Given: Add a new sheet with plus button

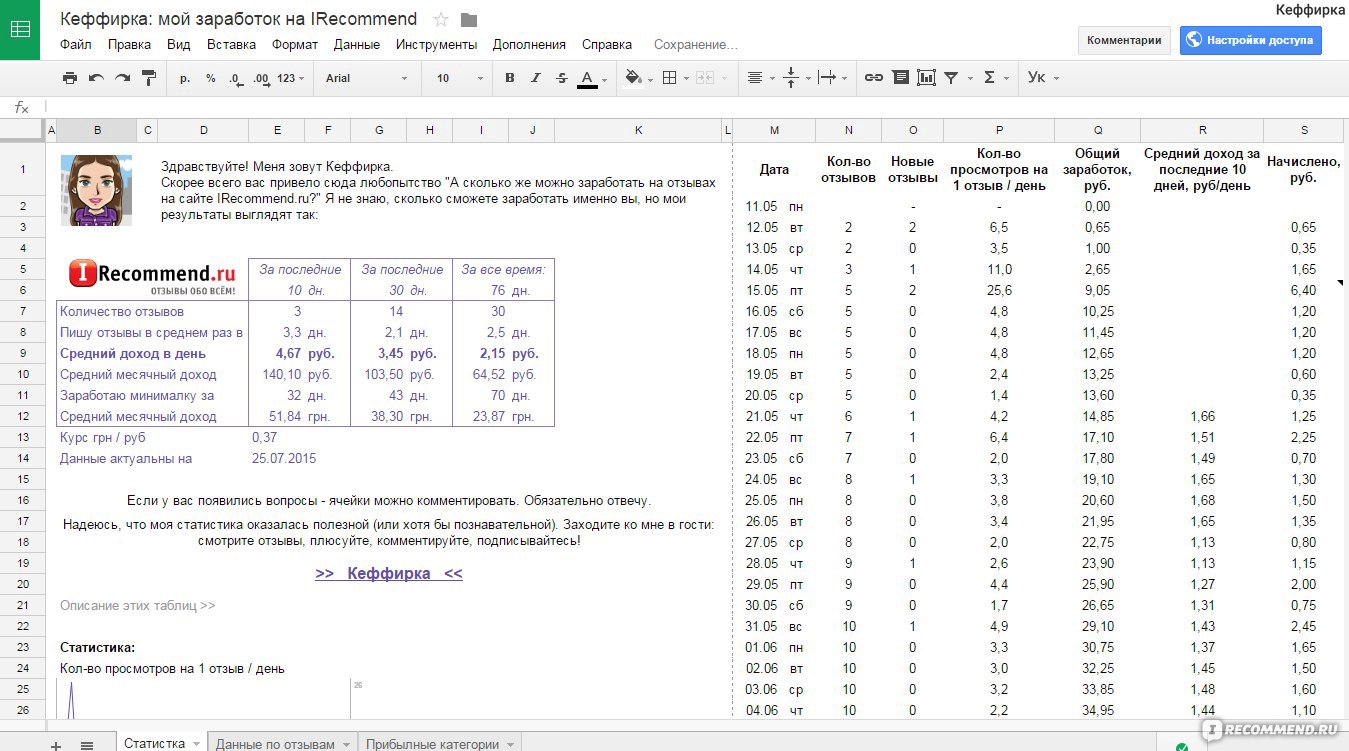Looking at the screenshot, I should click(56, 744).
